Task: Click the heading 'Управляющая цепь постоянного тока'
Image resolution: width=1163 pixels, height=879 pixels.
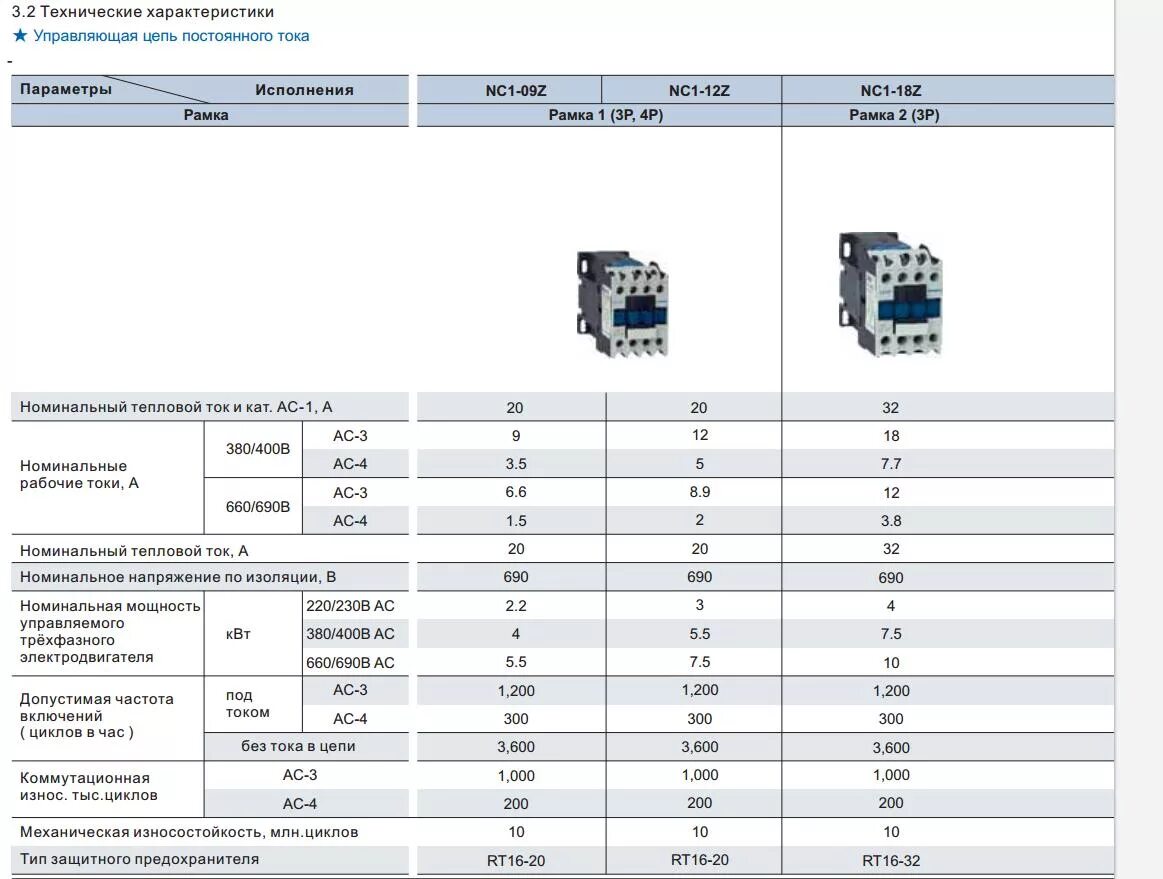Action: point(171,36)
